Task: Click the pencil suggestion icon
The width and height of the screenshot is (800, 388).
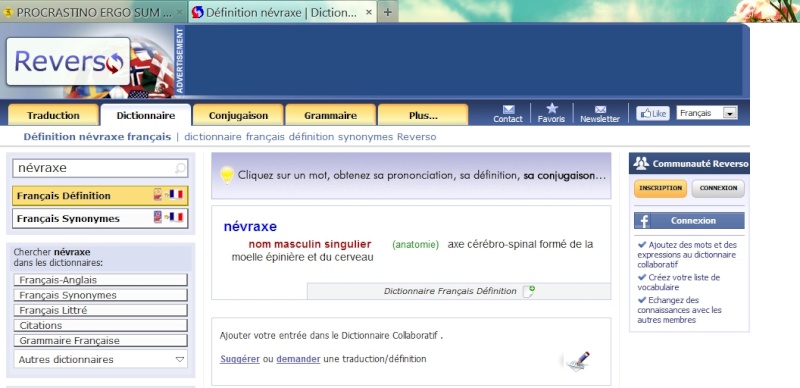Action: 578,361
